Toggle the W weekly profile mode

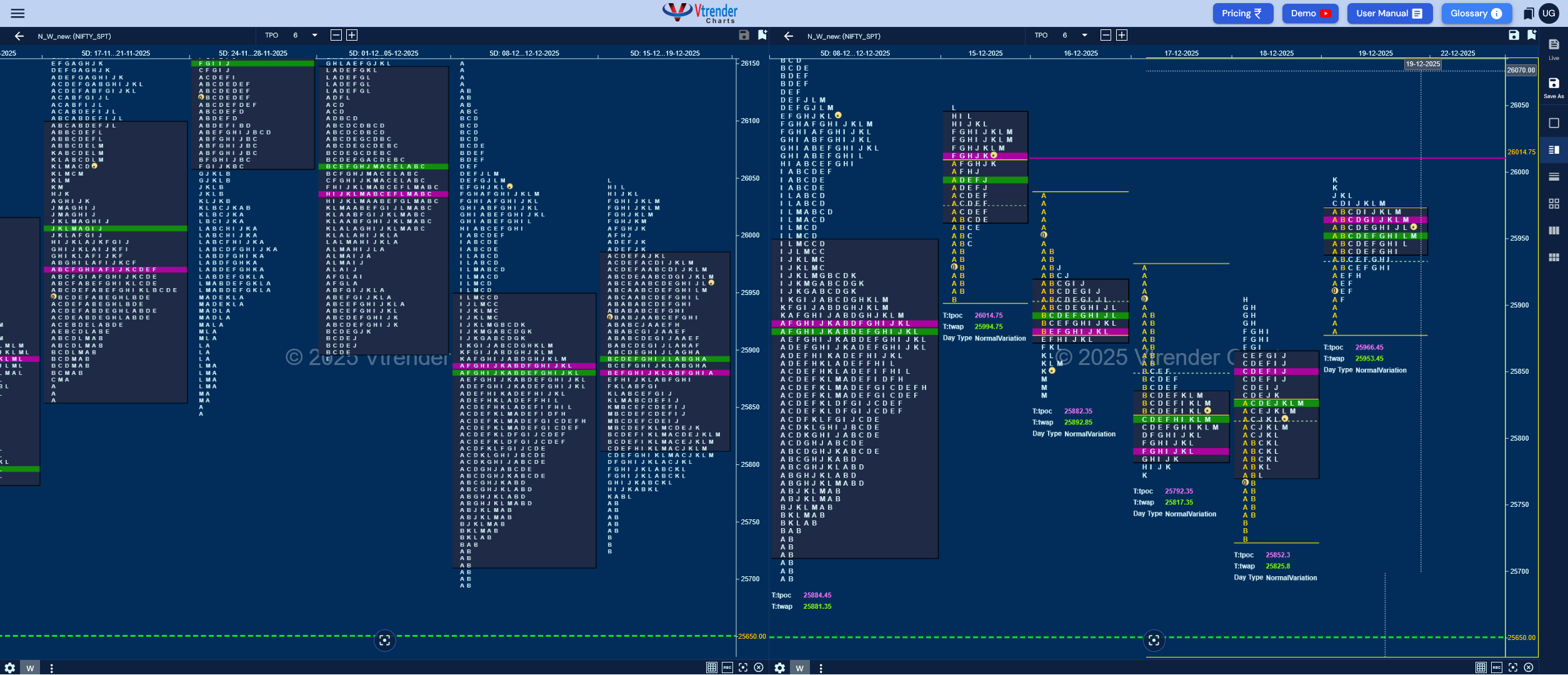(x=30, y=667)
